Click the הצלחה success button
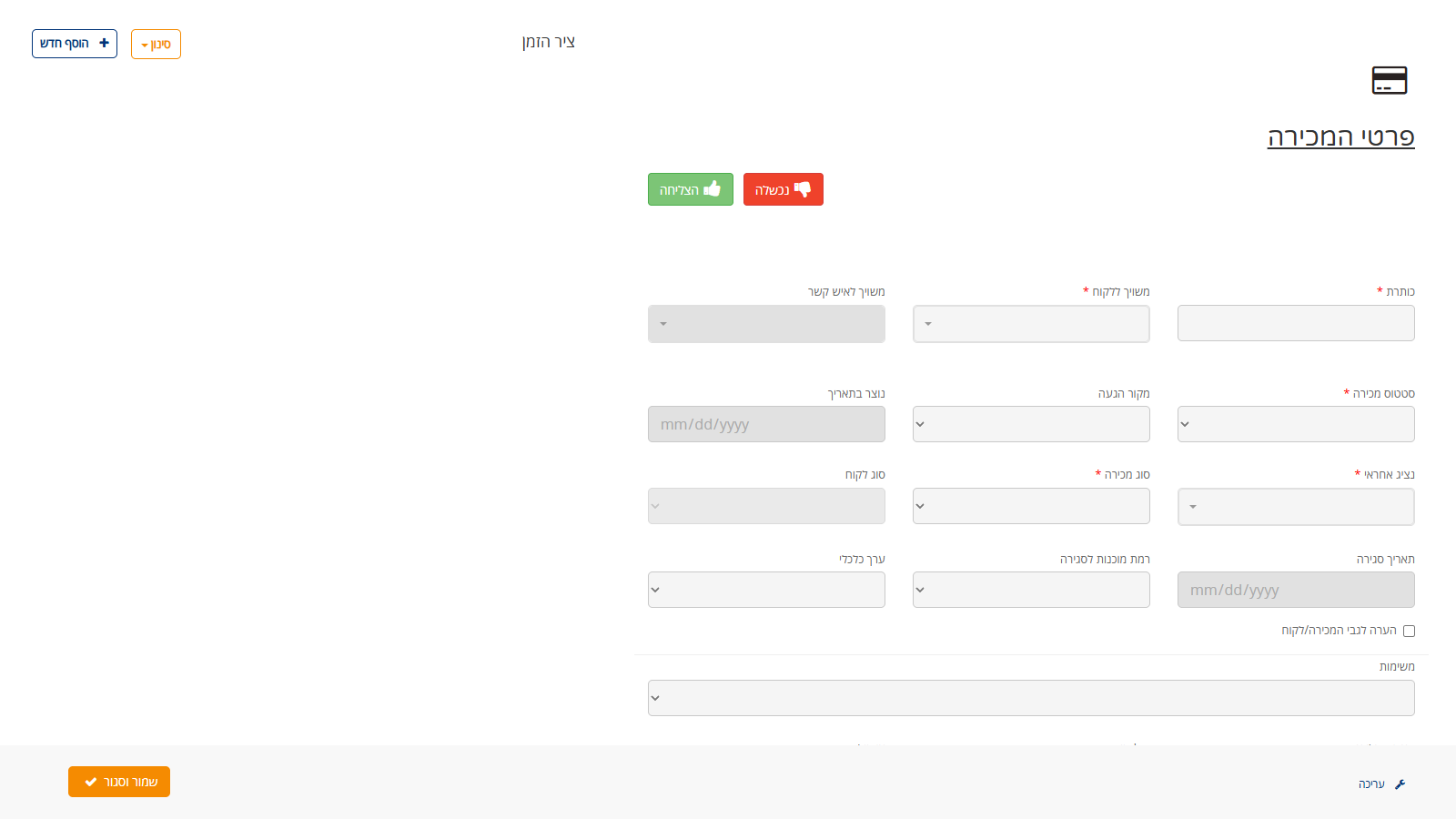This screenshot has height=819, width=1456. coord(689,189)
